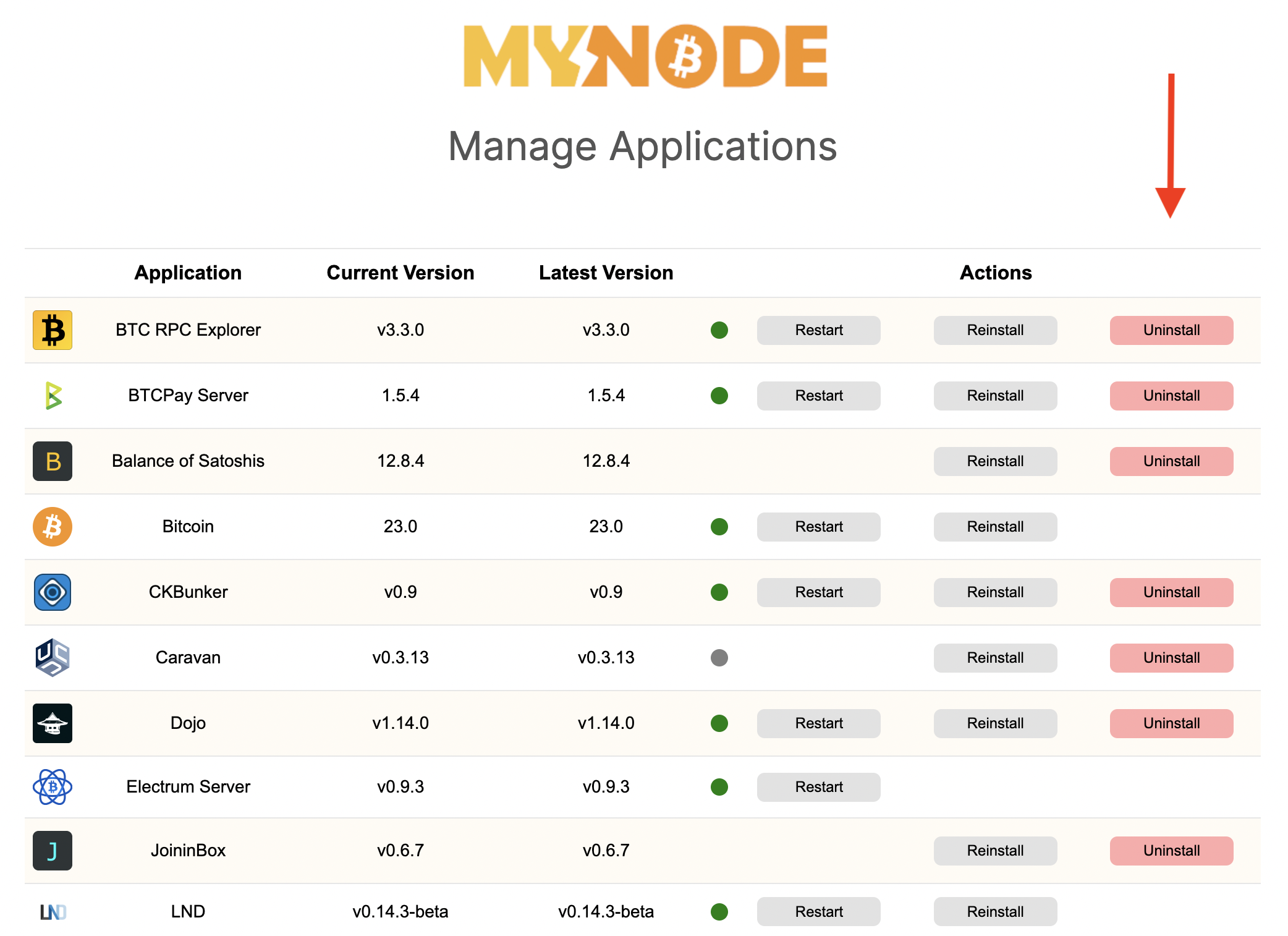Reinstall Caravan
The width and height of the screenshot is (1288, 936).
(x=996, y=658)
